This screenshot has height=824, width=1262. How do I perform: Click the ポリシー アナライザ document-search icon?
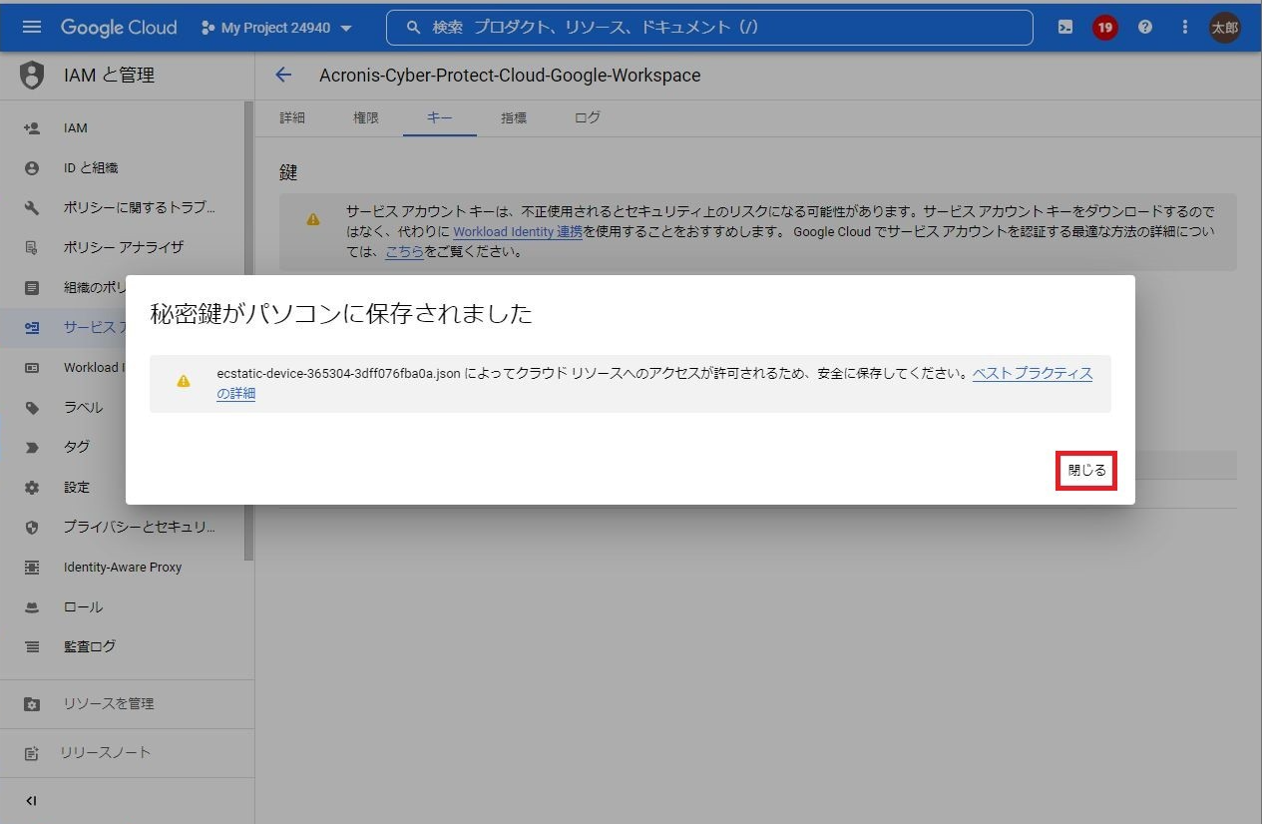pyautogui.click(x=32, y=247)
